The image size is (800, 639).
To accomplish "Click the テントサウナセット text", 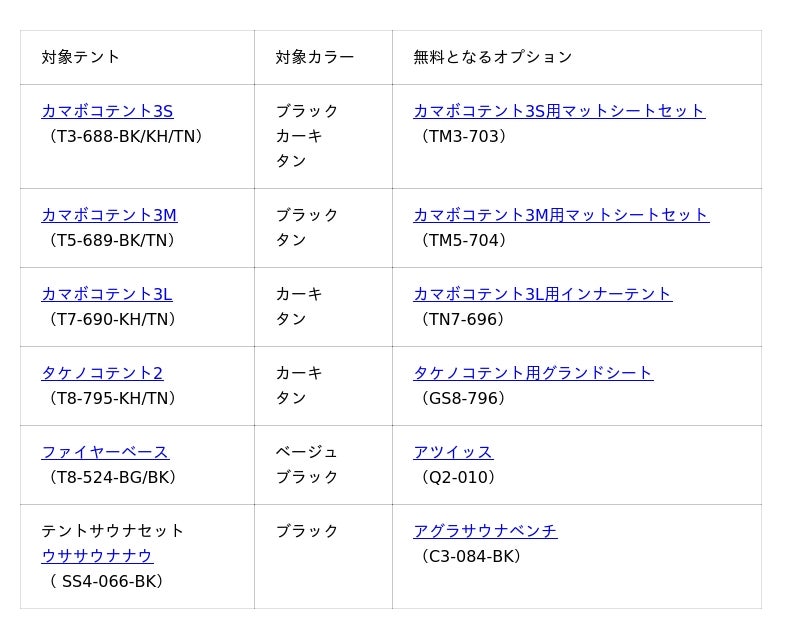I will pos(113,531).
